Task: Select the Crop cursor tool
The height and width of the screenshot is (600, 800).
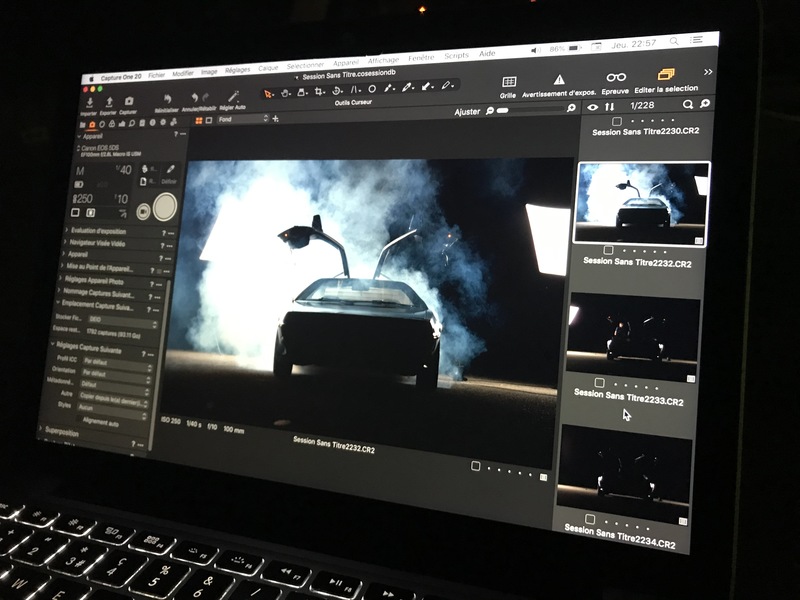Action: tap(319, 92)
